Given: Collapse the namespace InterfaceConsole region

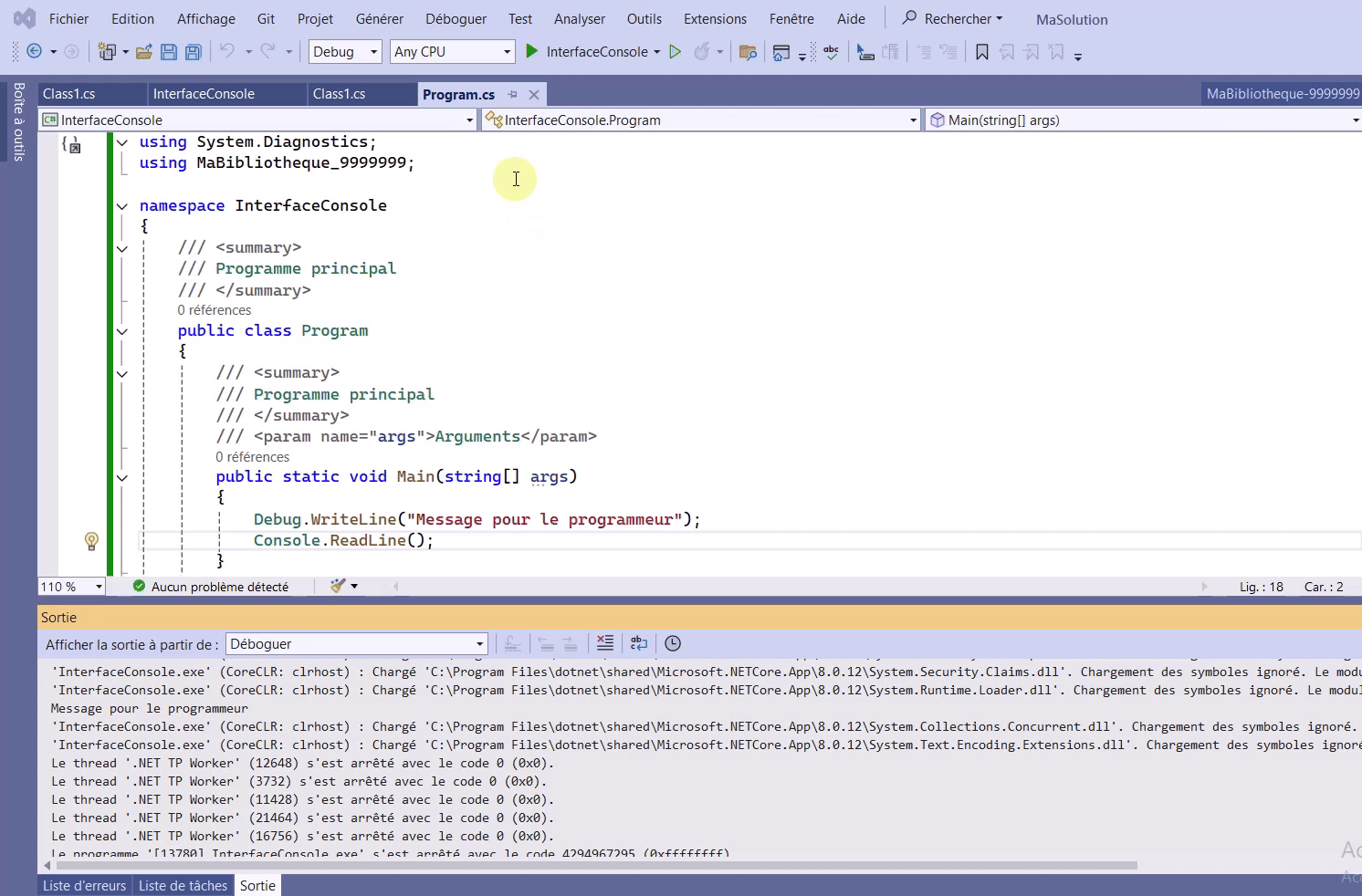Looking at the screenshot, I should (x=121, y=205).
